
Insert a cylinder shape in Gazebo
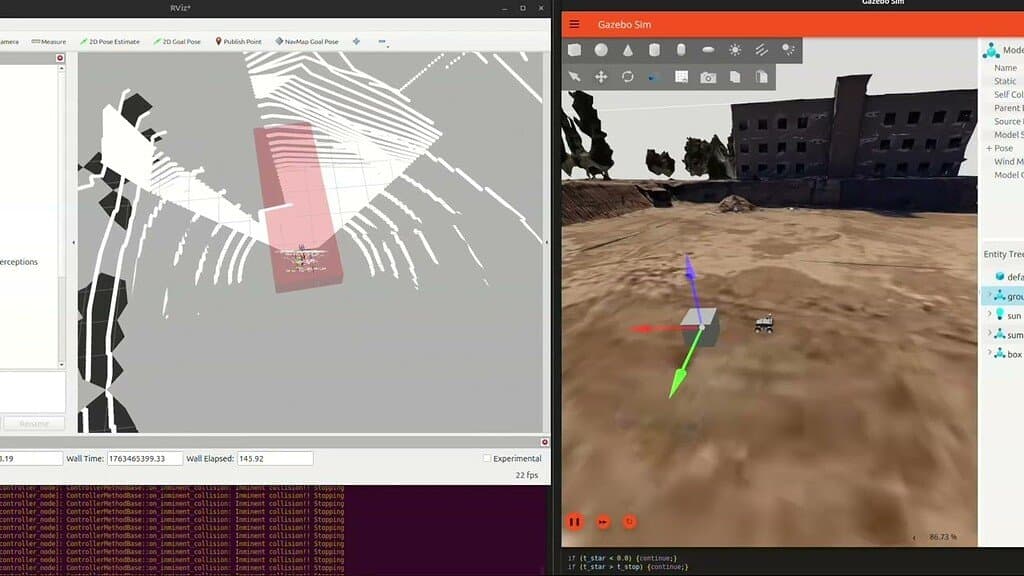(x=654, y=50)
